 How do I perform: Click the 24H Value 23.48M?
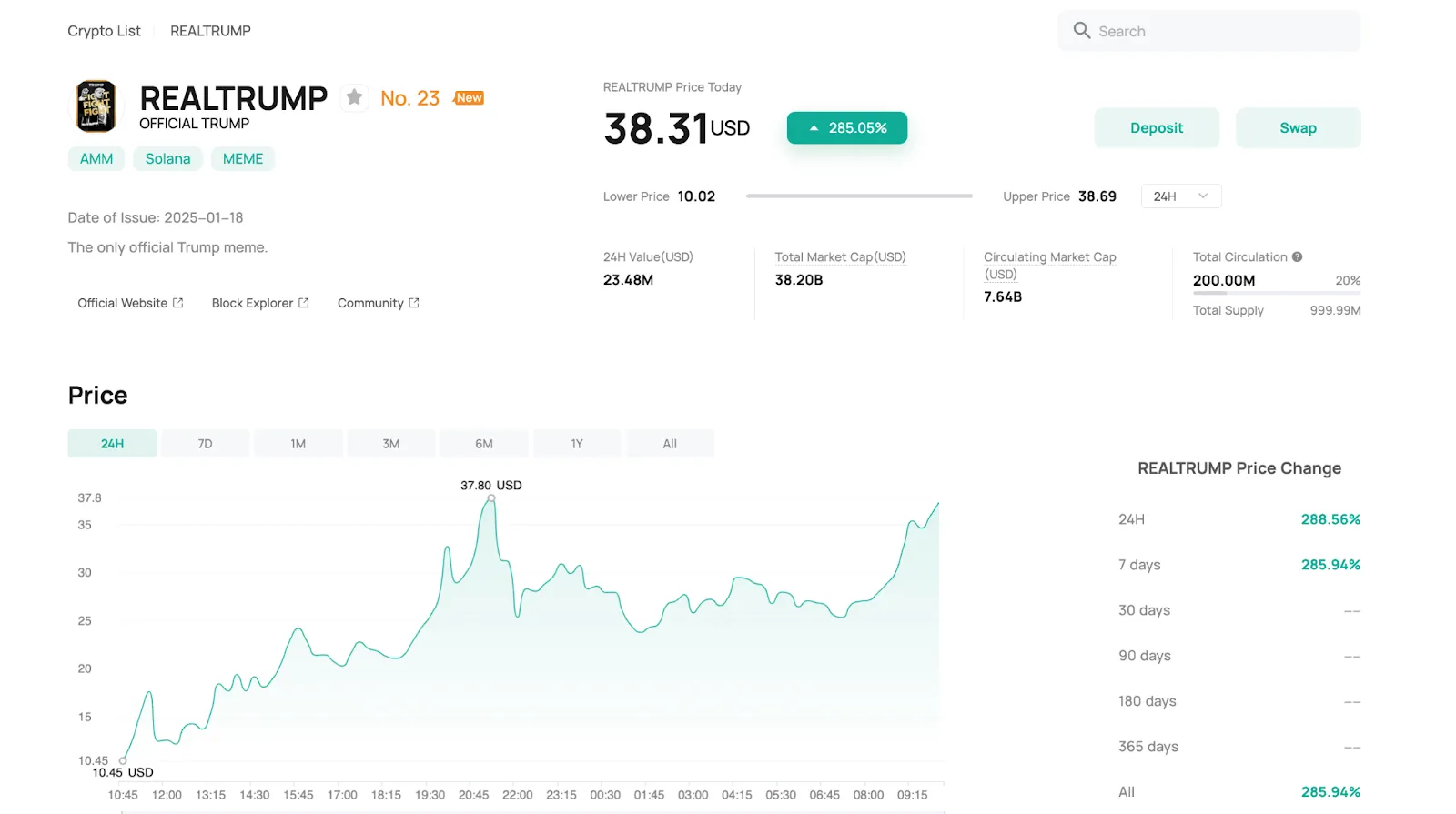pyautogui.click(x=628, y=280)
